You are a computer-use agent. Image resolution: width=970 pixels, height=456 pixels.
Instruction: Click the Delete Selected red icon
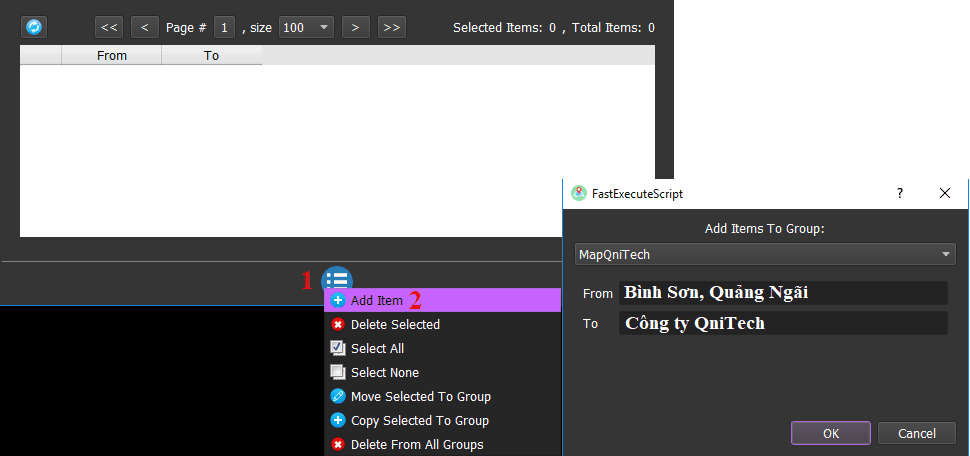point(338,324)
